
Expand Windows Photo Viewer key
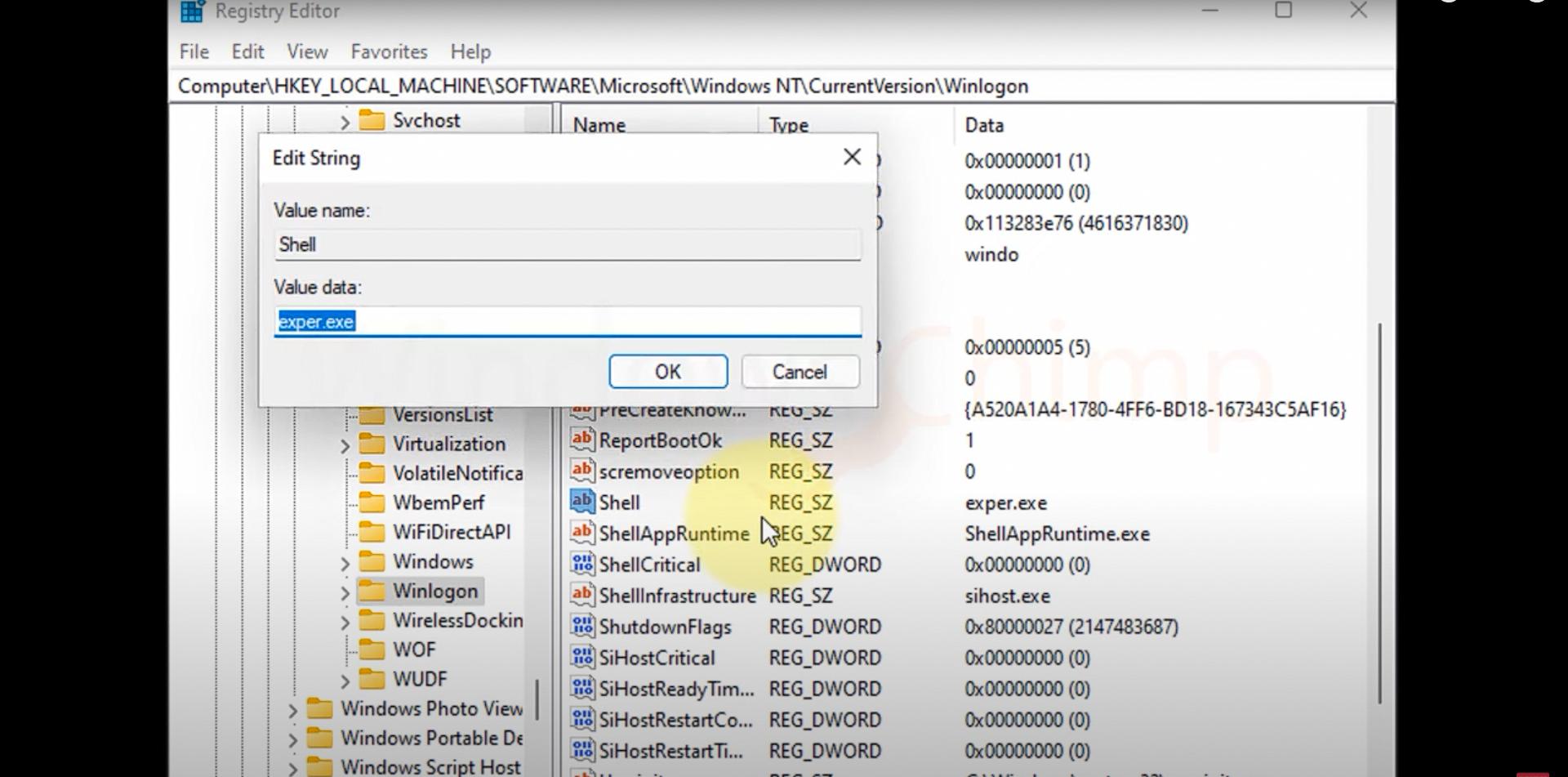click(x=292, y=710)
